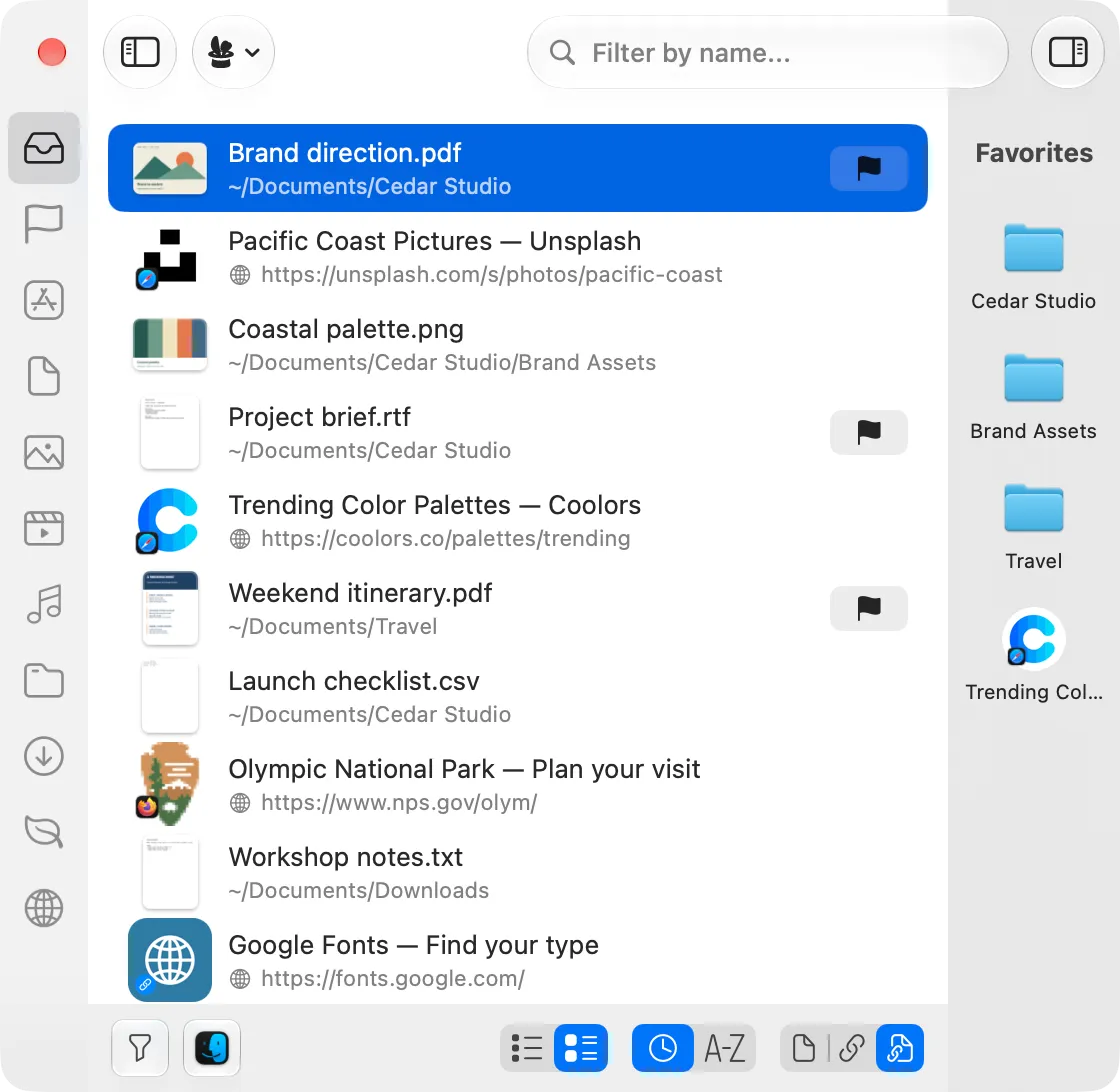The image size is (1120, 1092).
Task: Switch to detailed list view
Action: 581,1048
